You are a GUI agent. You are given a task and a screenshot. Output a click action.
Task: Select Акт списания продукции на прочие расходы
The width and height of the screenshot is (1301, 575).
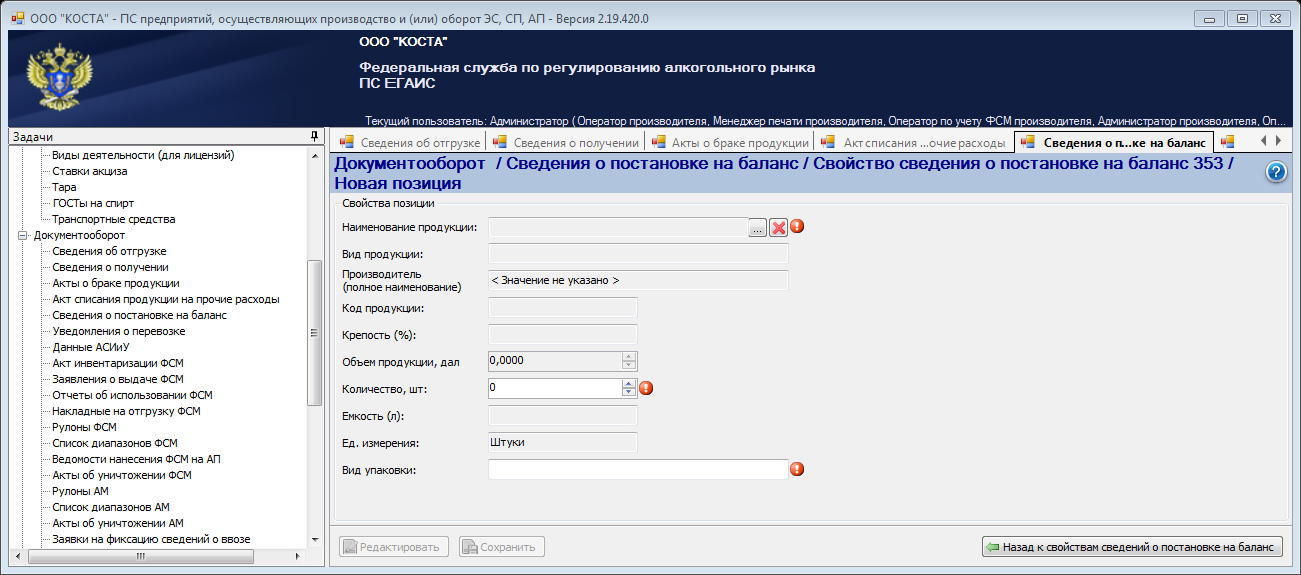(x=166, y=299)
